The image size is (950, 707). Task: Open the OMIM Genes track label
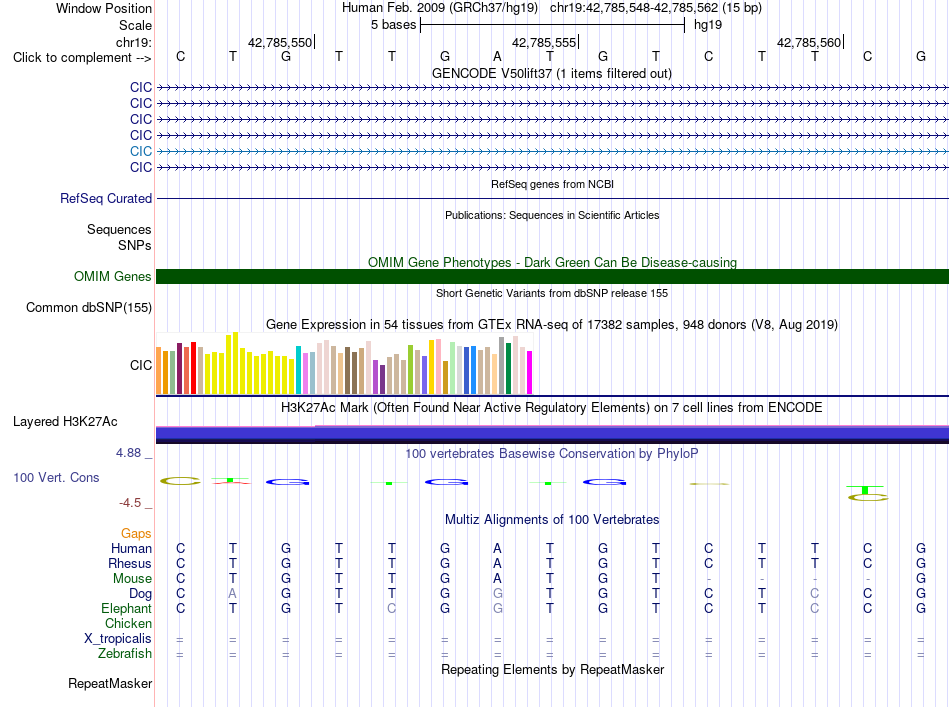click(113, 276)
